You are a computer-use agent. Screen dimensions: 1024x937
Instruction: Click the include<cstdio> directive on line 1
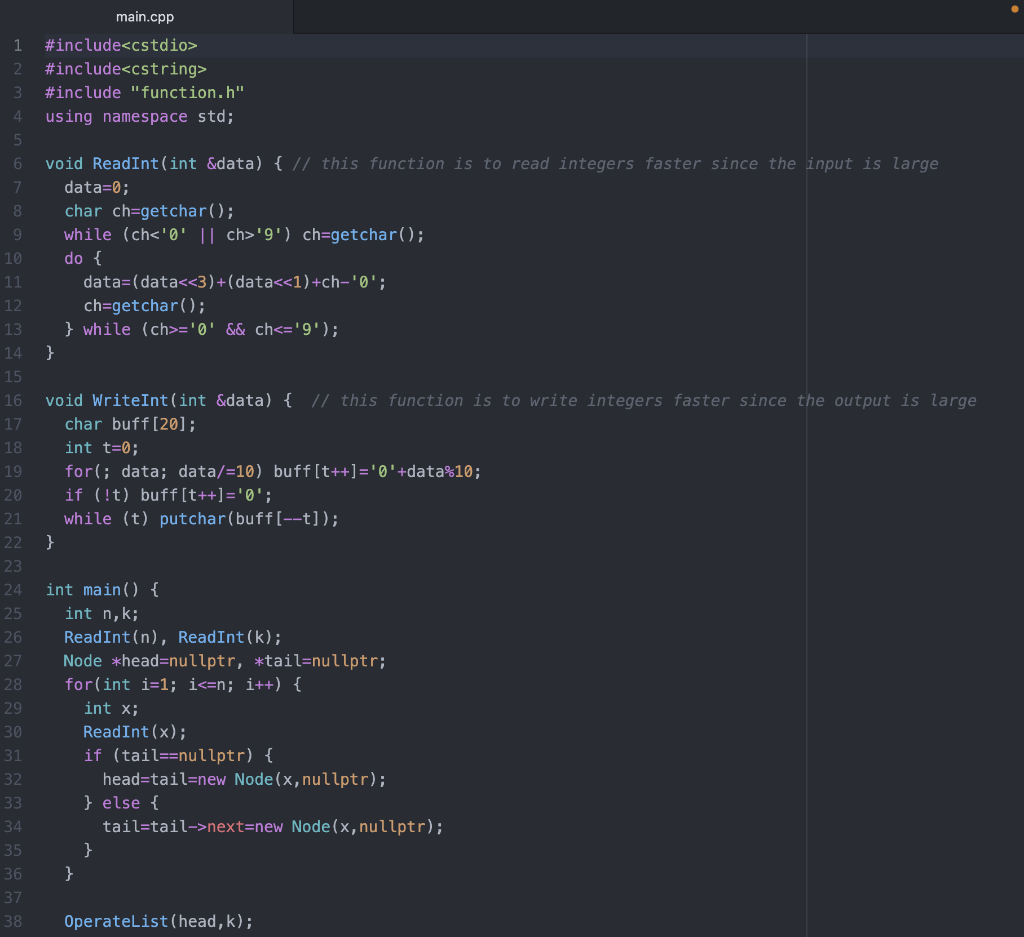point(120,45)
